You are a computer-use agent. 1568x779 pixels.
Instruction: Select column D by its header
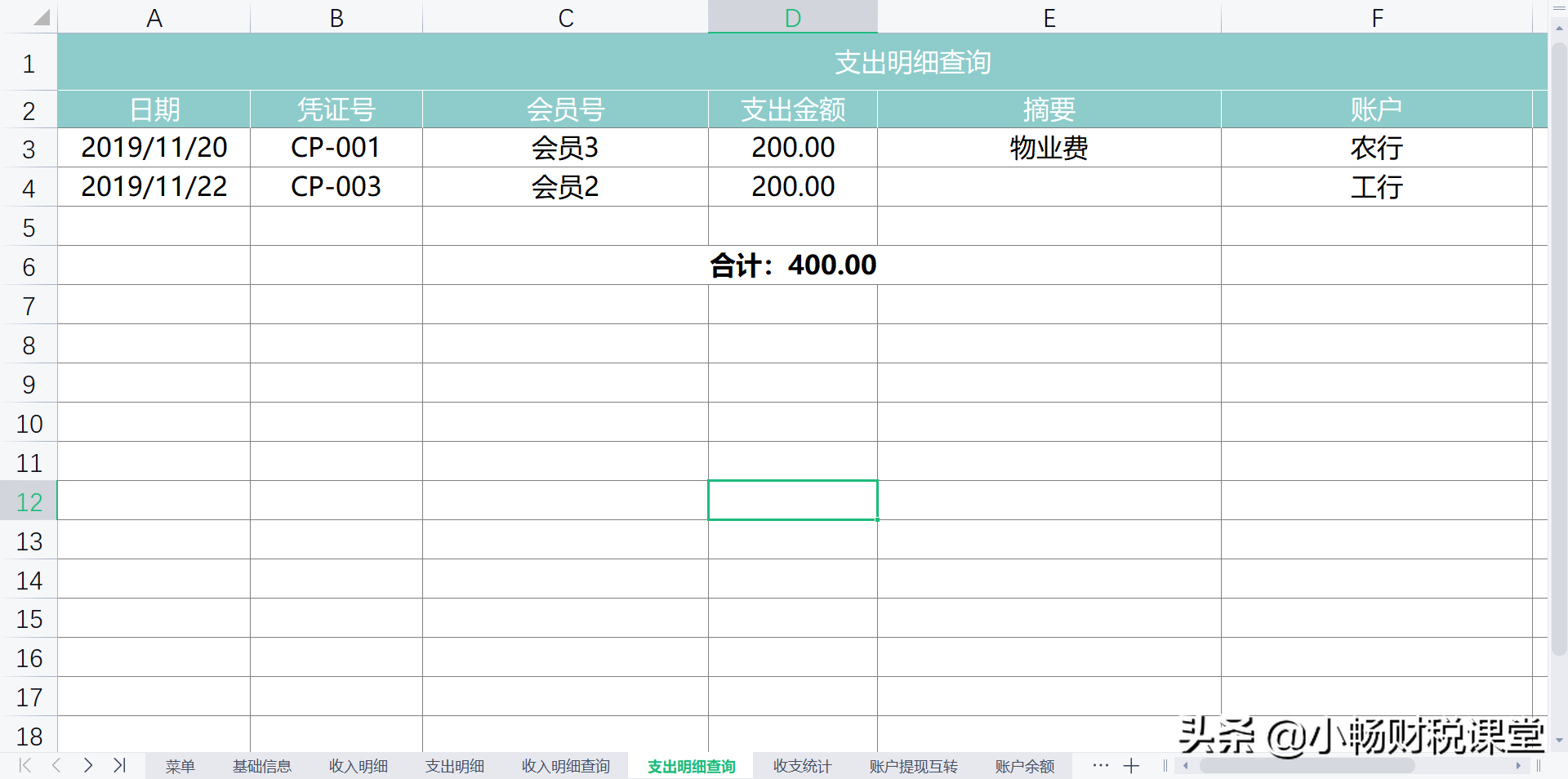pyautogui.click(x=792, y=16)
